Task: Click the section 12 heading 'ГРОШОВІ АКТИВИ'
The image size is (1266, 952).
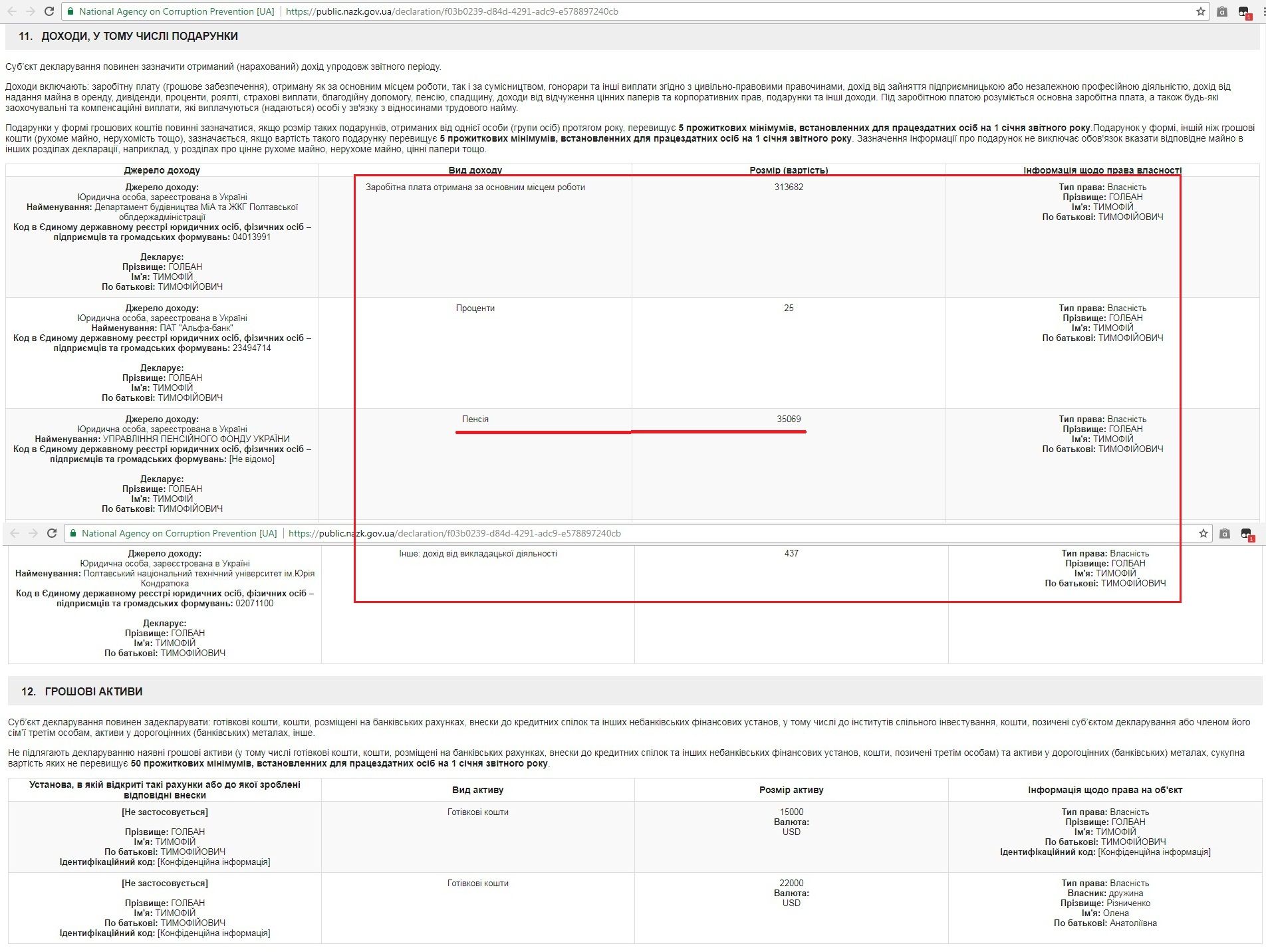Action: pyautogui.click(x=93, y=691)
